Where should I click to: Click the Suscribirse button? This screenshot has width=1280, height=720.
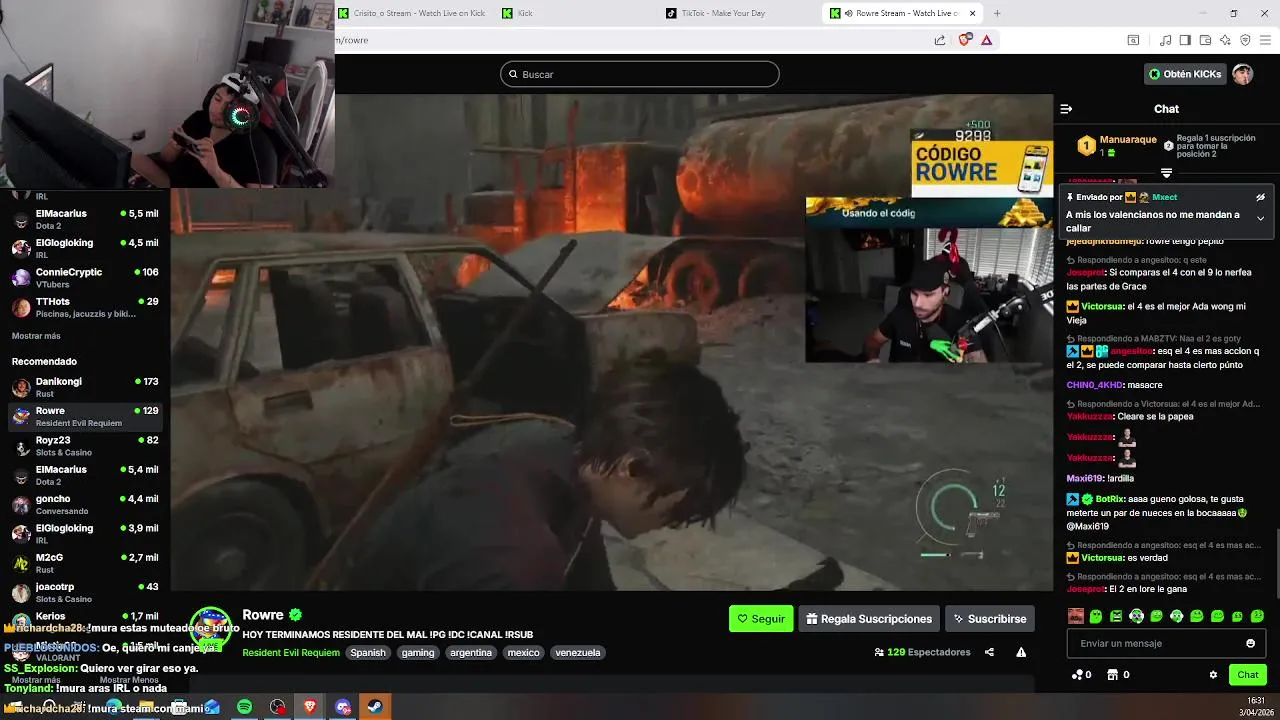point(990,619)
